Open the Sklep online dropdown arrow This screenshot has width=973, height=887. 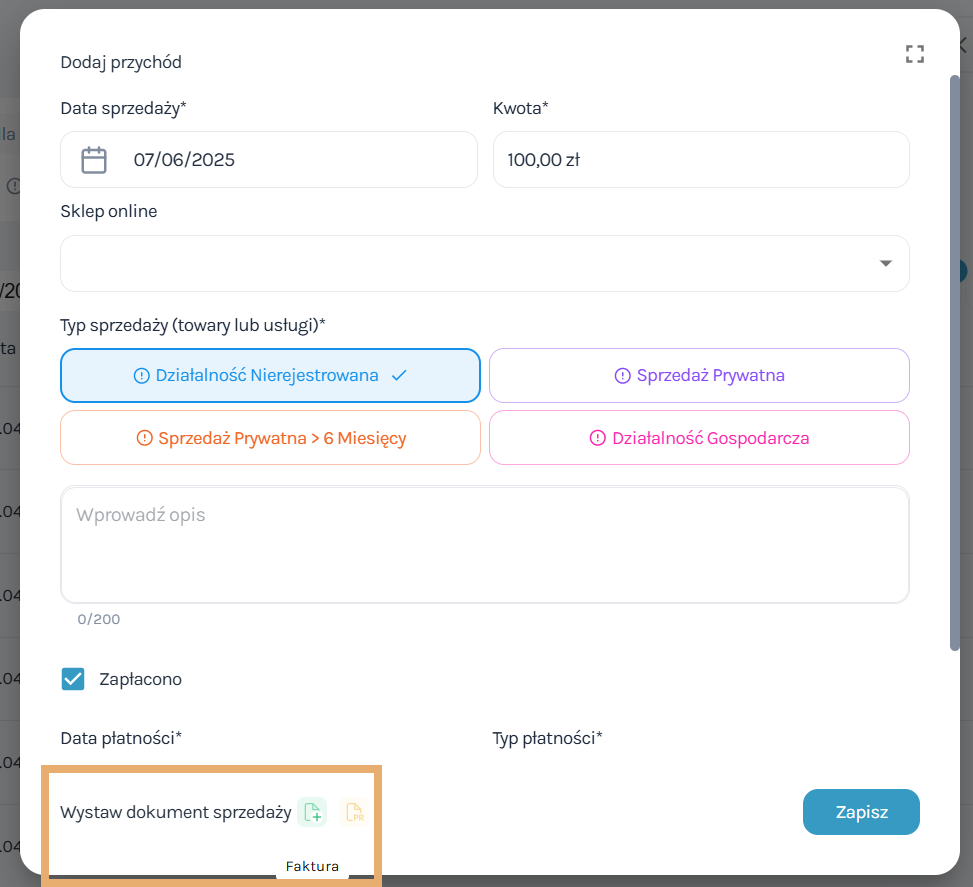tap(886, 263)
